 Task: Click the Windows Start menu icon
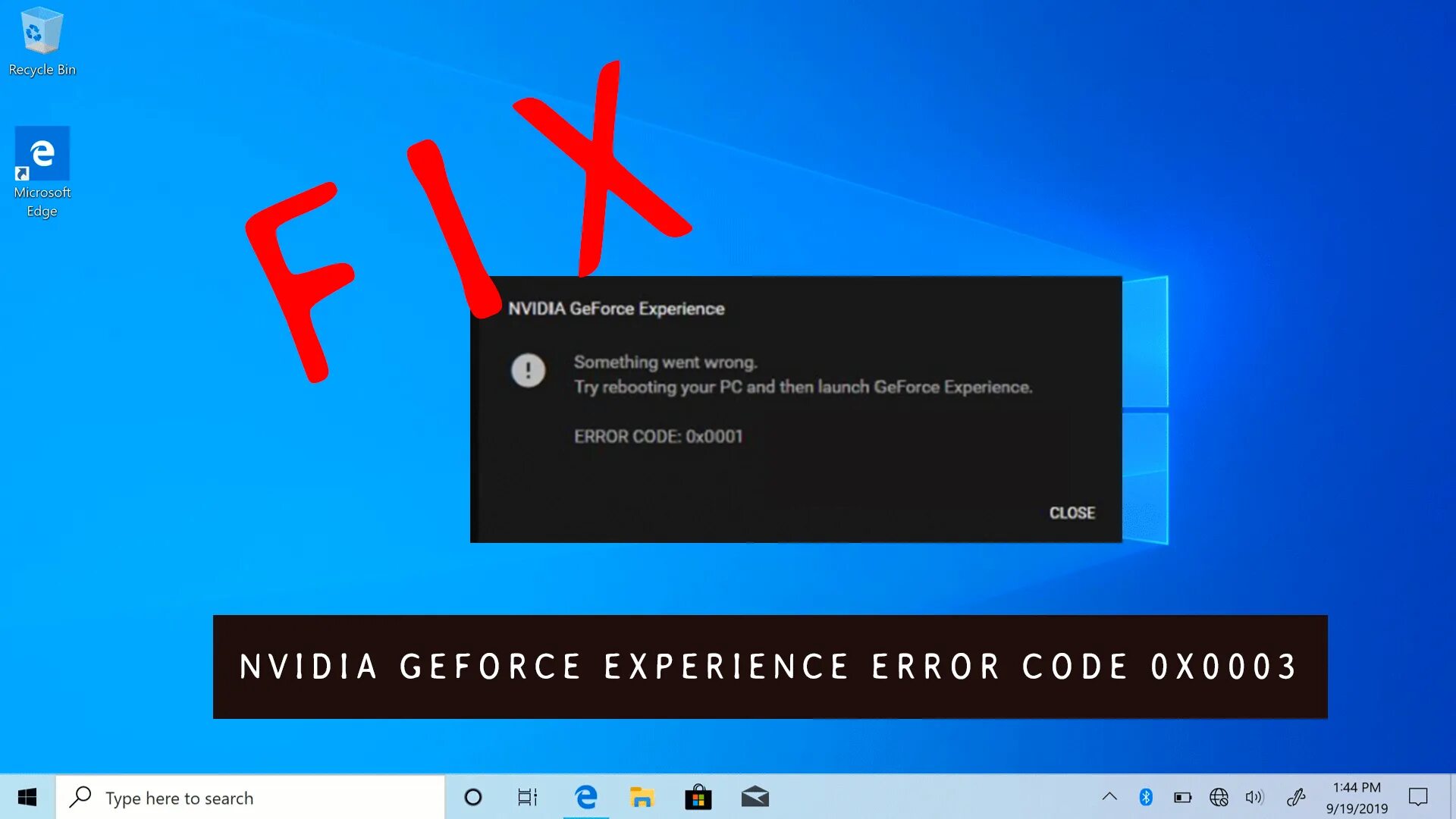pos(27,797)
